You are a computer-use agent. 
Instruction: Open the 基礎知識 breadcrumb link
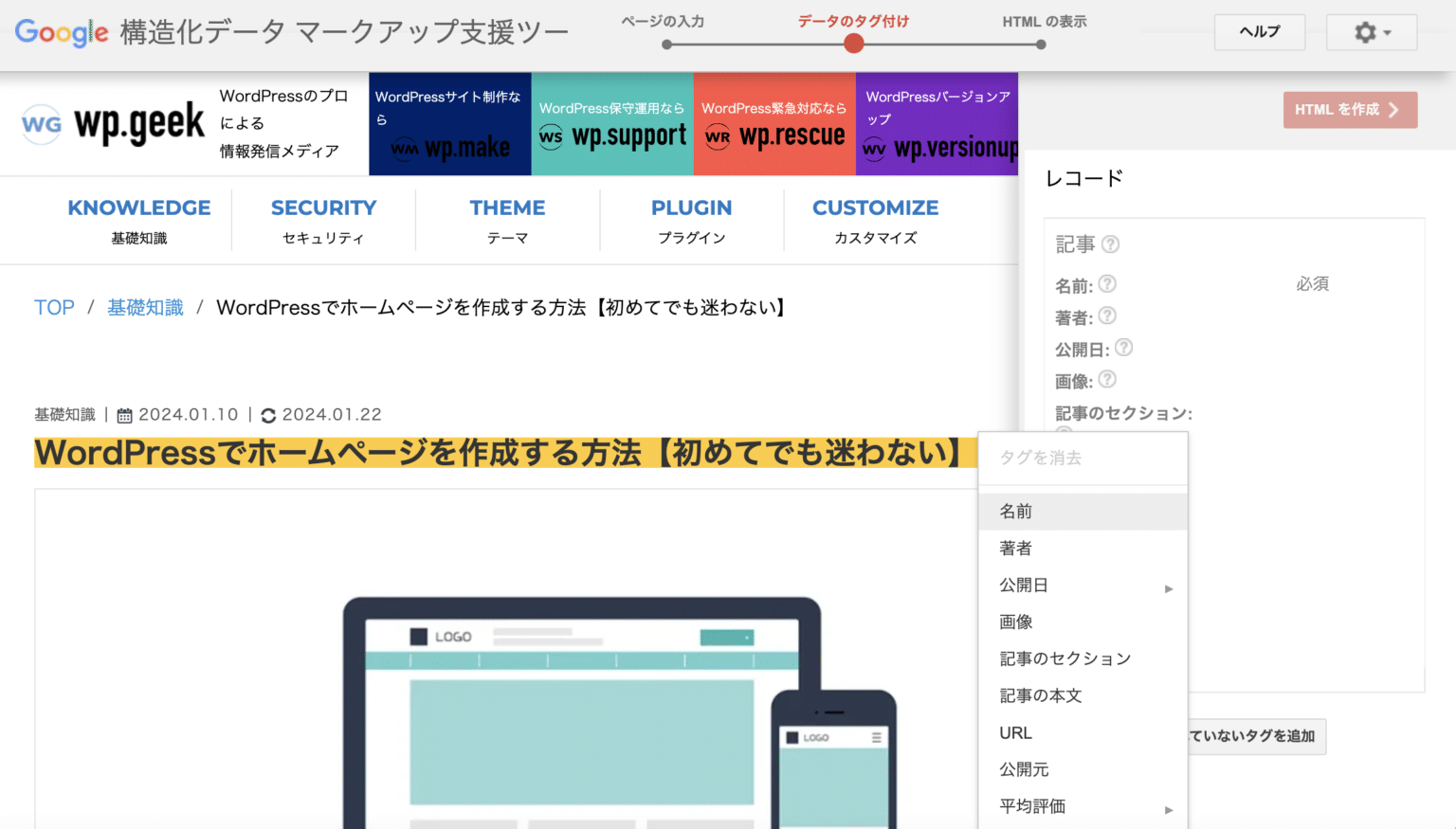point(144,307)
